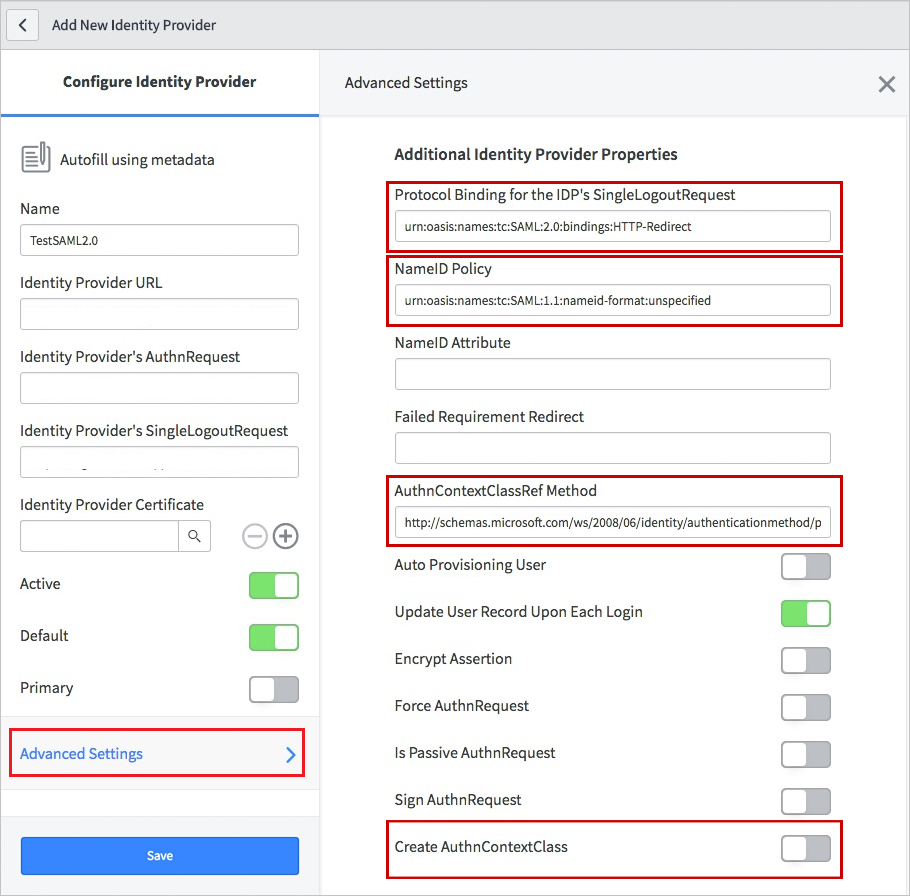The height and width of the screenshot is (896, 910).
Task: Click the Save button
Action: (159, 855)
